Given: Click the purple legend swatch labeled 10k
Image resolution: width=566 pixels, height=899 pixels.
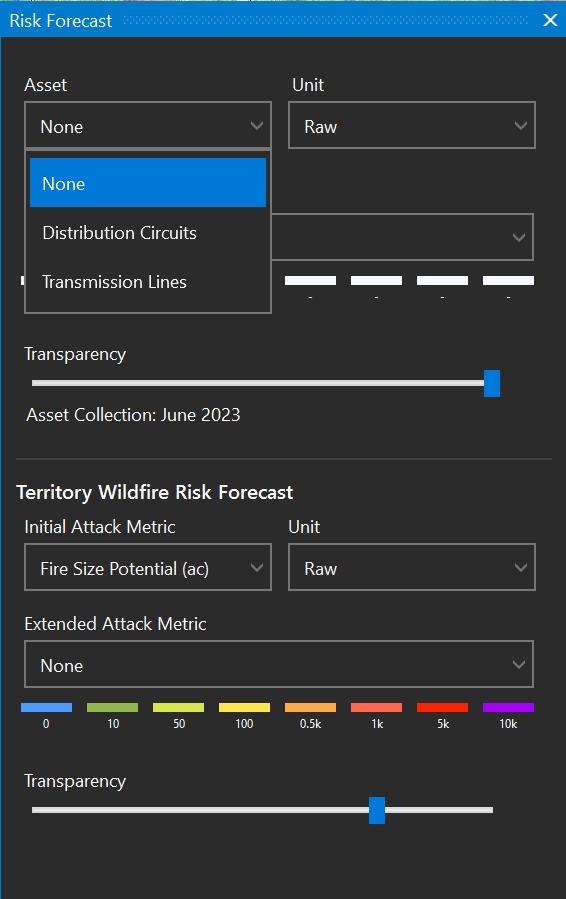Looking at the screenshot, I should (x=508, y=708).
